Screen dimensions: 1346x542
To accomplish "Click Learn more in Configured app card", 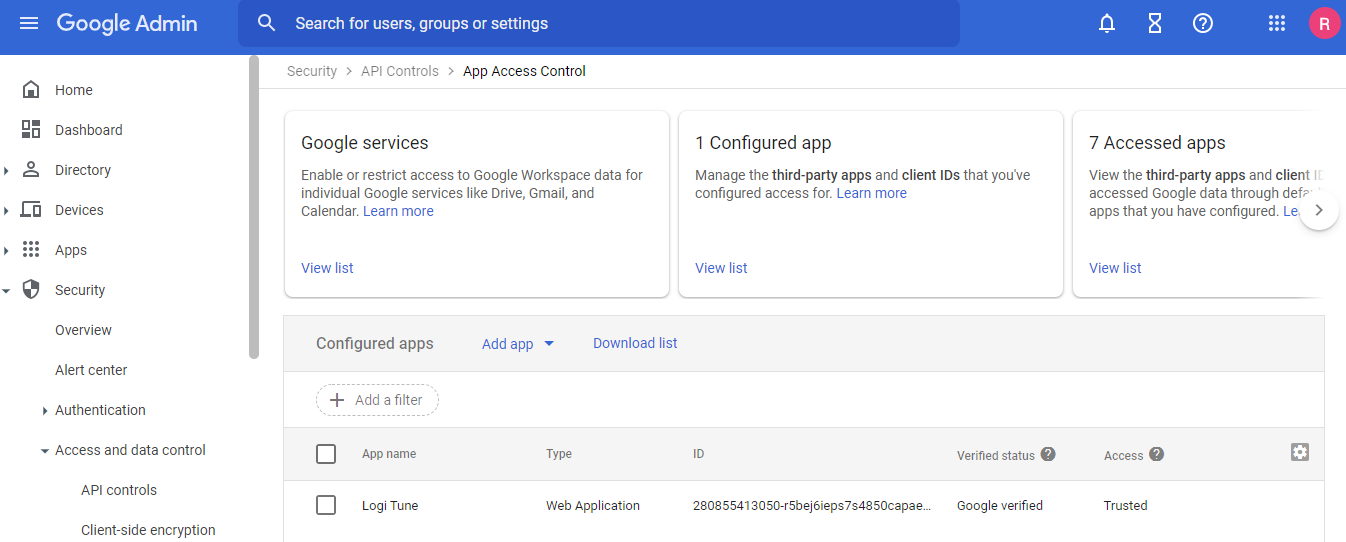I will click(x=872, y=193).
